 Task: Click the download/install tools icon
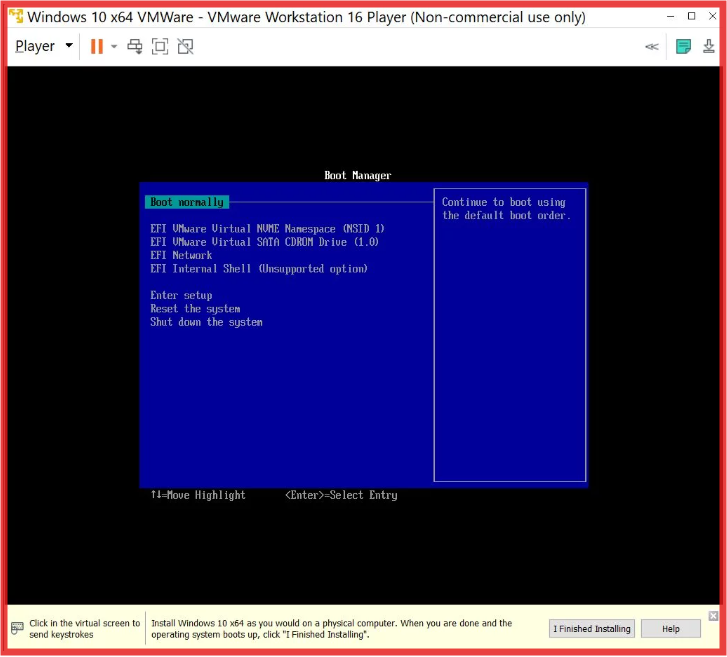point(709,46)
